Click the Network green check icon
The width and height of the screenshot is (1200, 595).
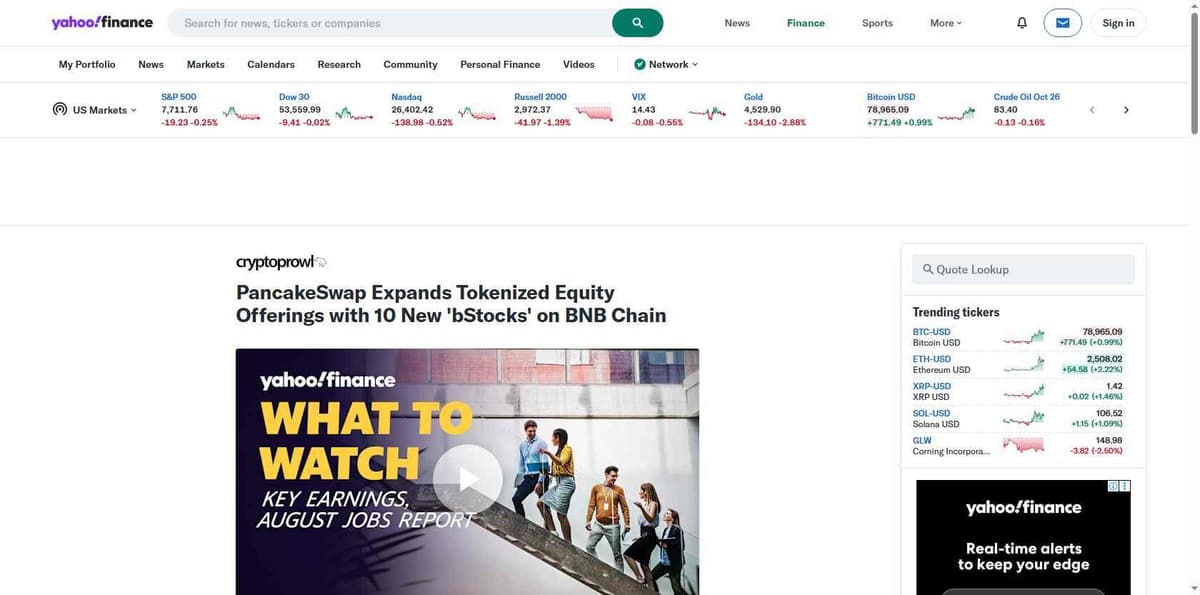[x=639, y=64]
